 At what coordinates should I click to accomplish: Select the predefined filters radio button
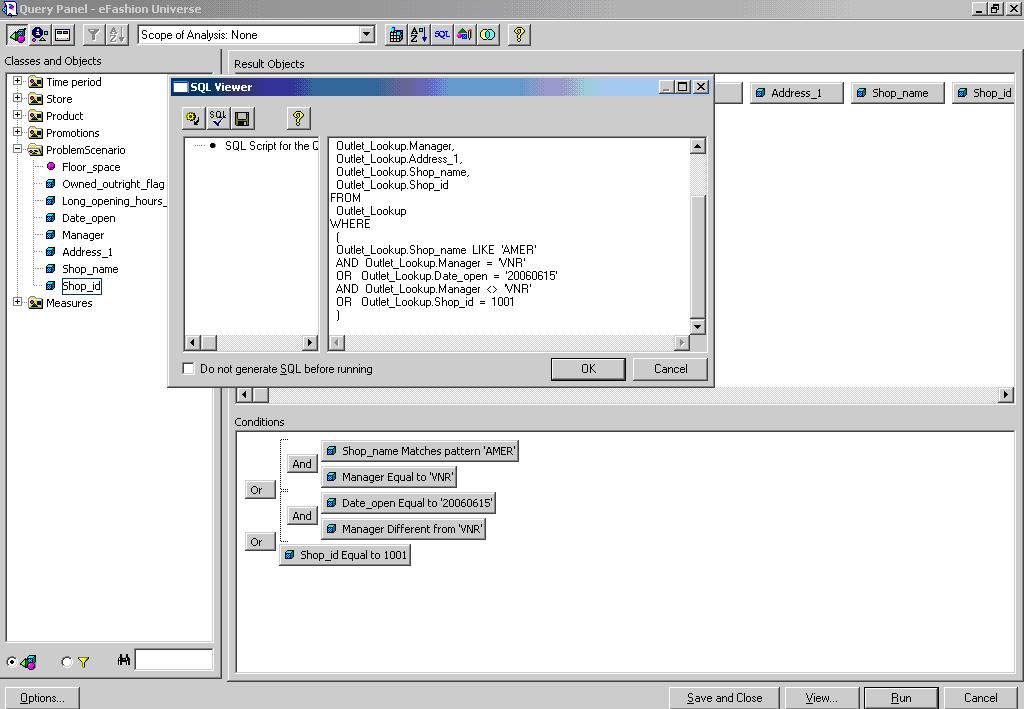[67, 662]
